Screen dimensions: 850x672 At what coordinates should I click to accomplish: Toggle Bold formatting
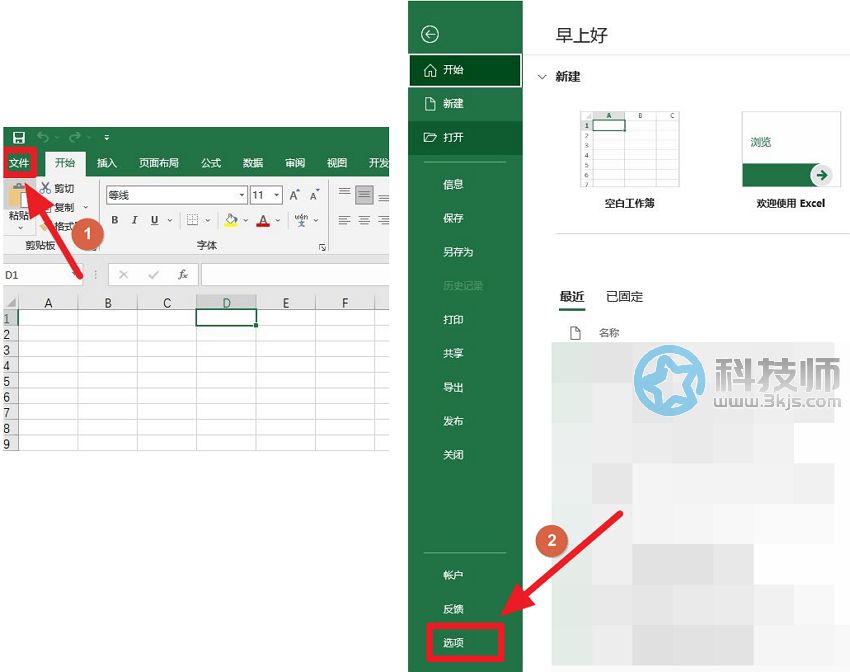tap(115, 220)
